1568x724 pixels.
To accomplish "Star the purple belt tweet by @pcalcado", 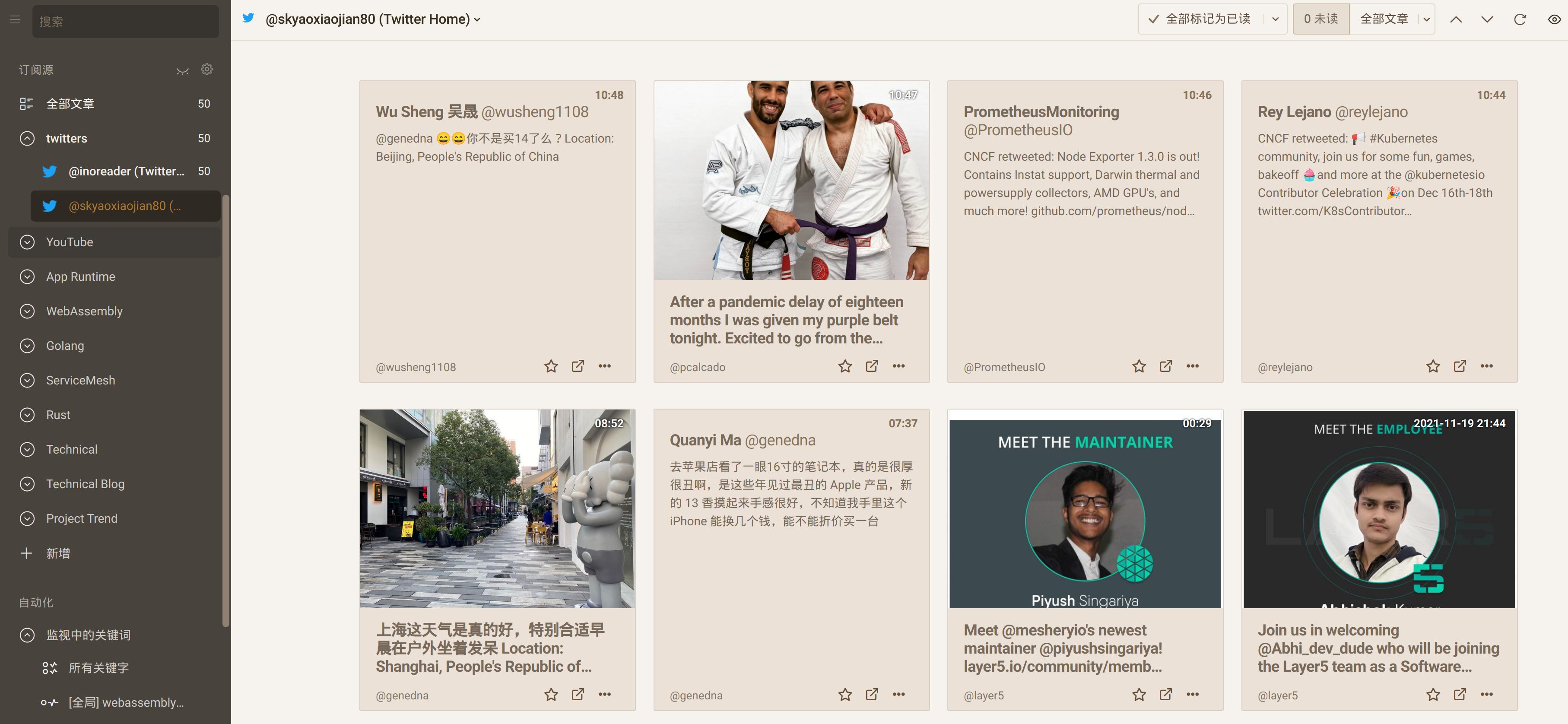I will [x=844, y=366].
